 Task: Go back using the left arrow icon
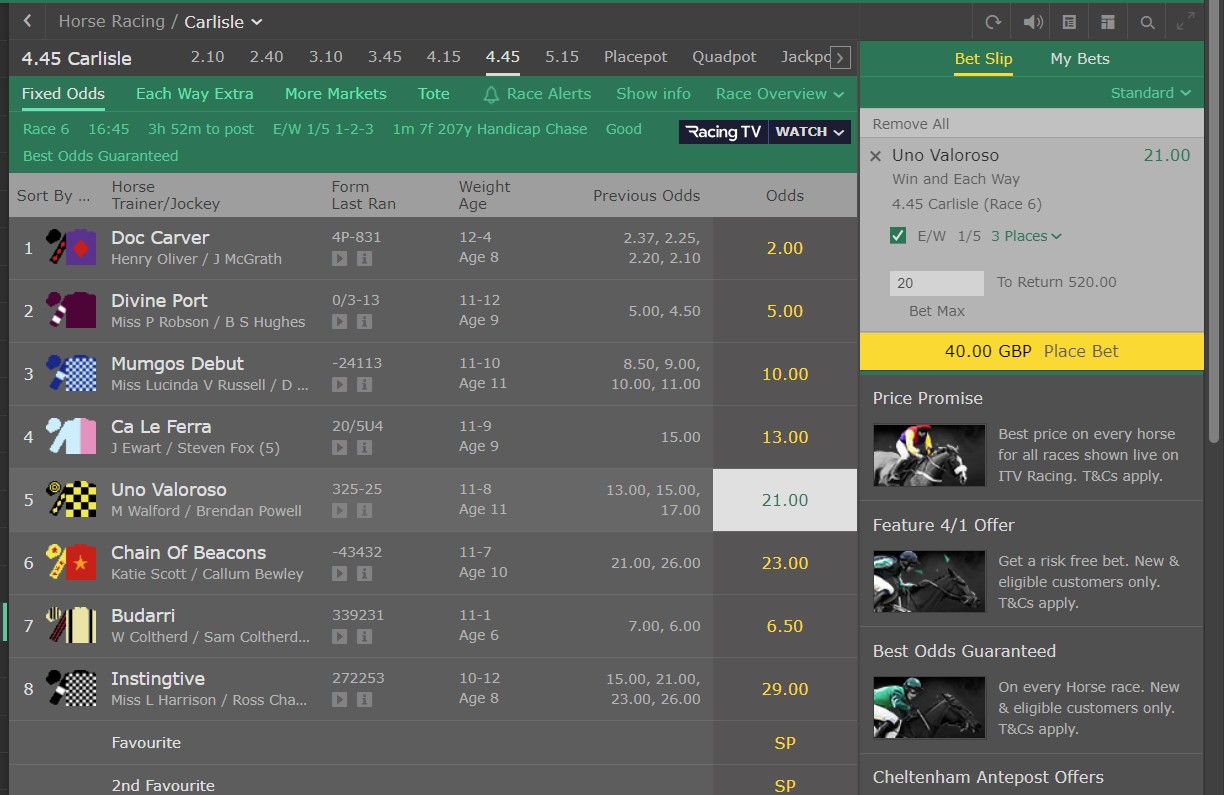[x=27, y=21]
